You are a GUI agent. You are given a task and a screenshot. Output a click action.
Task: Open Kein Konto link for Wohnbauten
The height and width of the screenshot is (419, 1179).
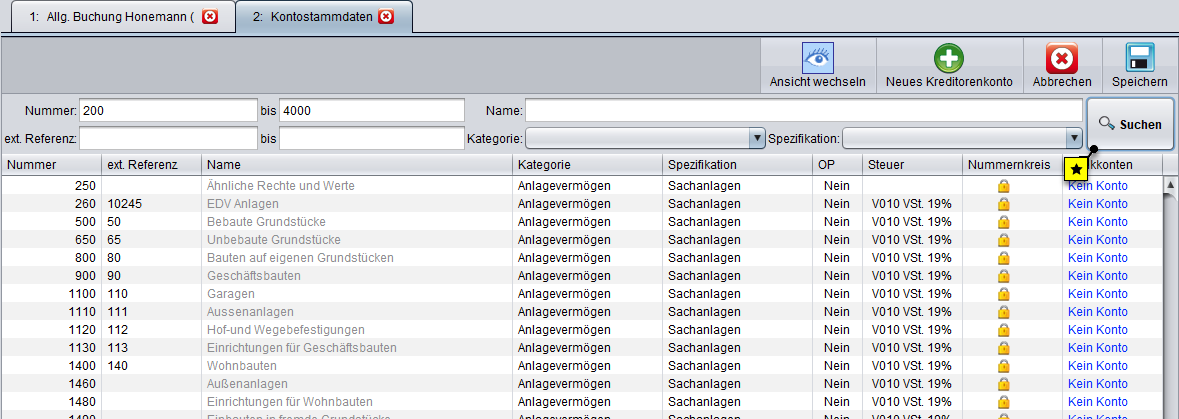1097,366
